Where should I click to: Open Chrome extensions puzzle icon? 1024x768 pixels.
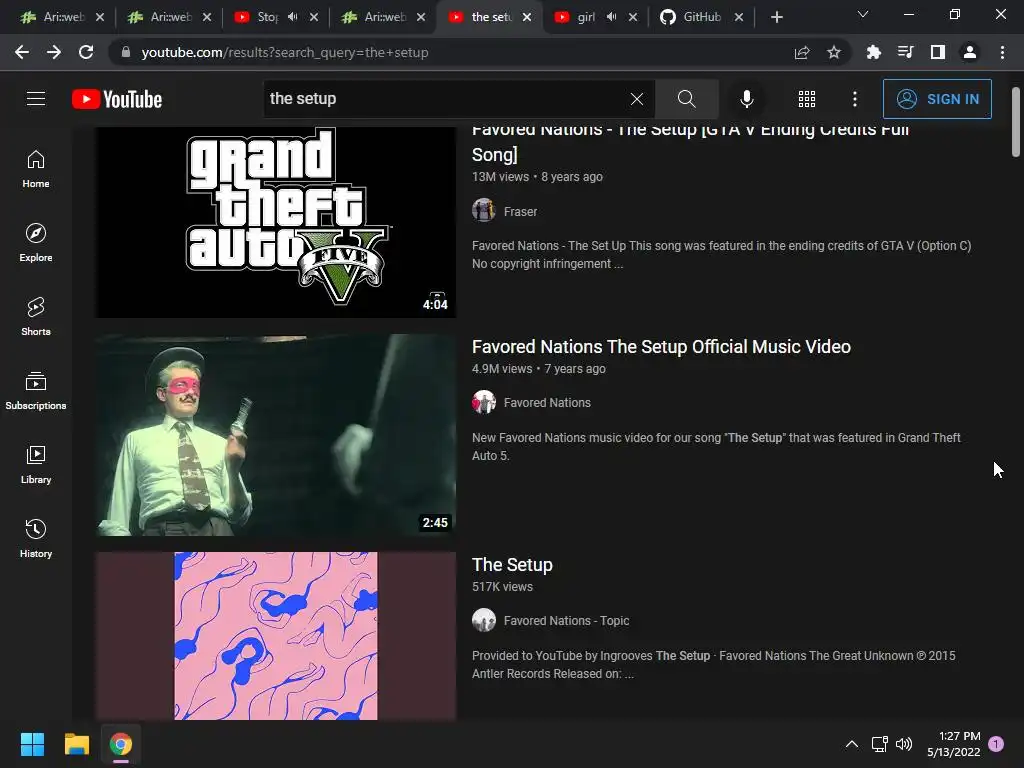click(874, 52)
